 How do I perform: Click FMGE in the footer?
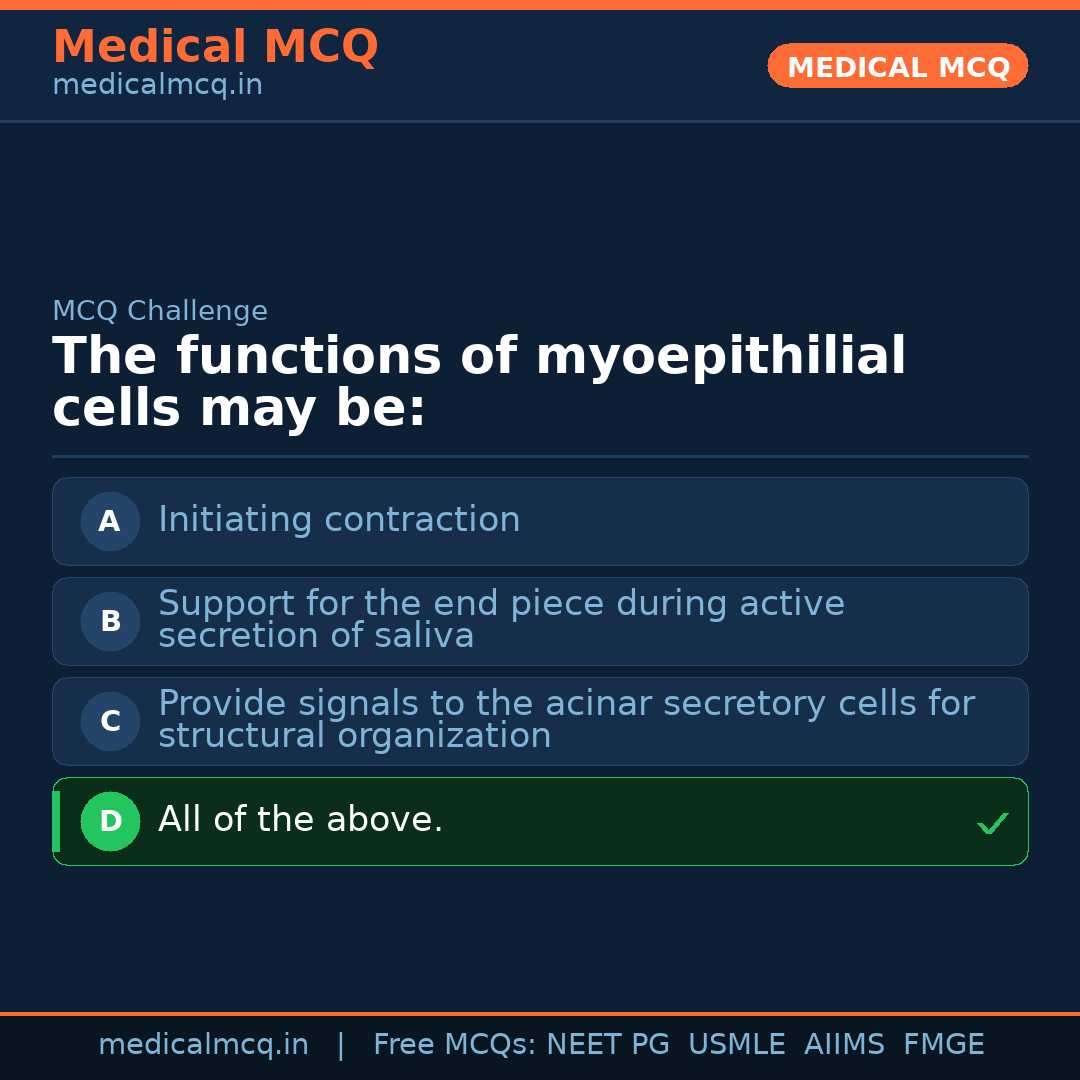pos(944,1045)
